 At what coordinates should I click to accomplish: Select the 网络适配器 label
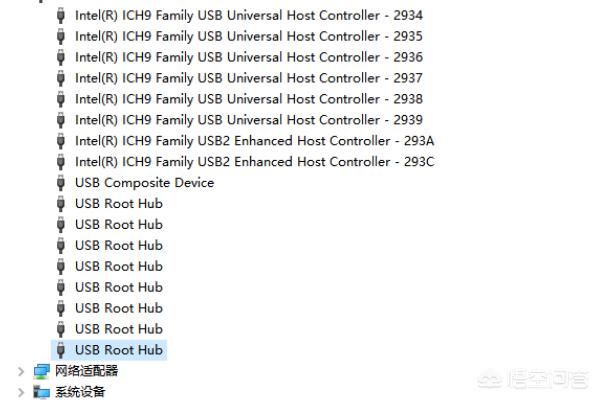(x=86, y=371)
